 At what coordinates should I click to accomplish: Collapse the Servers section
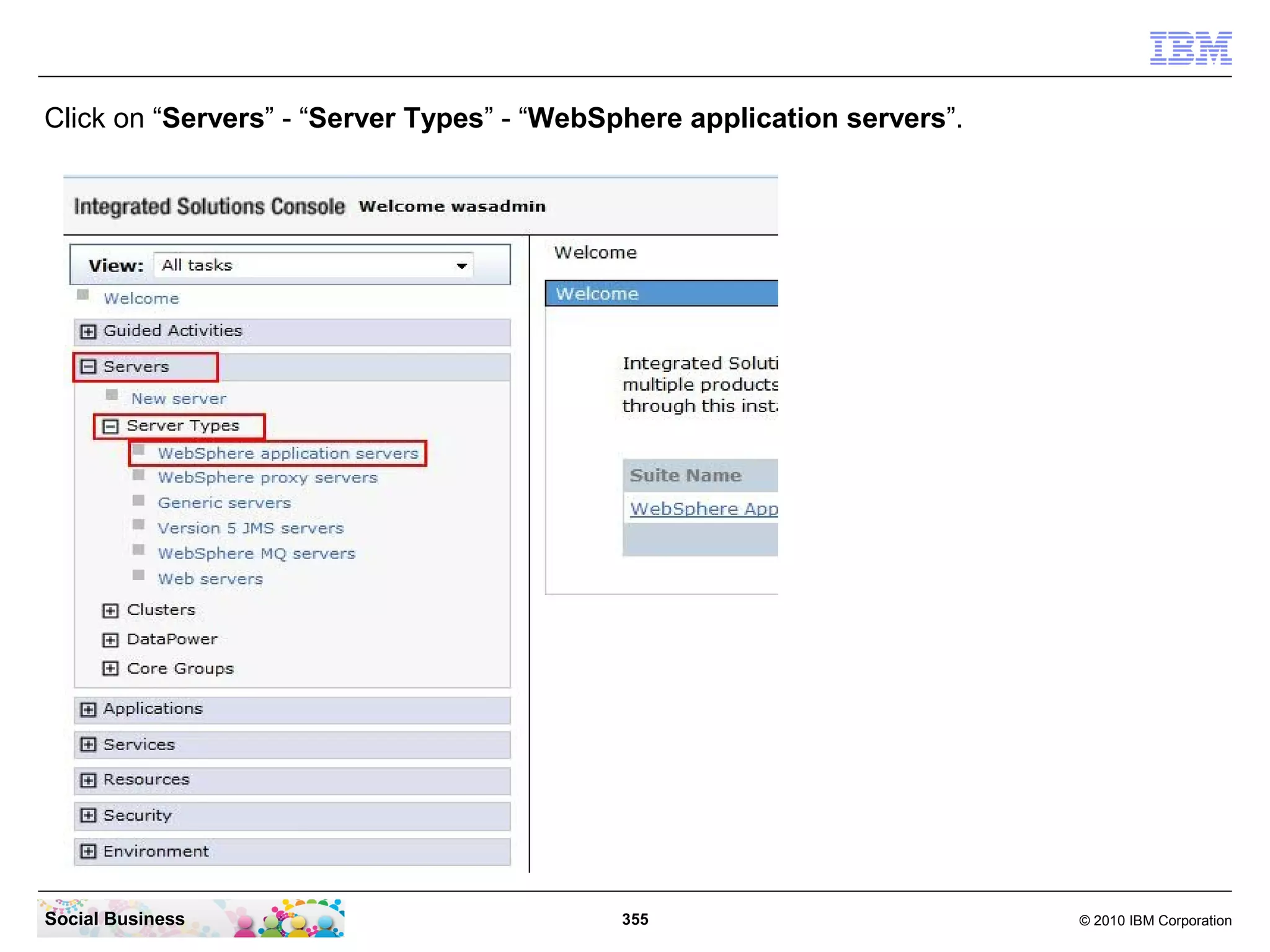pos(89,367)
